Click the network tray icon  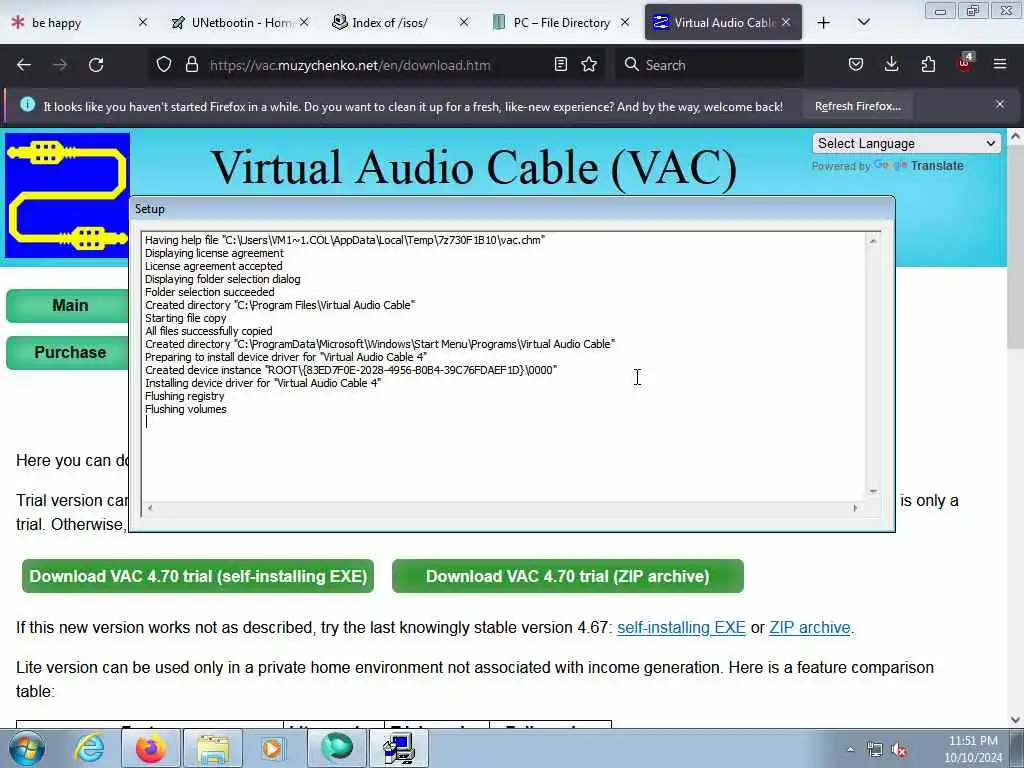tap(874, 750)
